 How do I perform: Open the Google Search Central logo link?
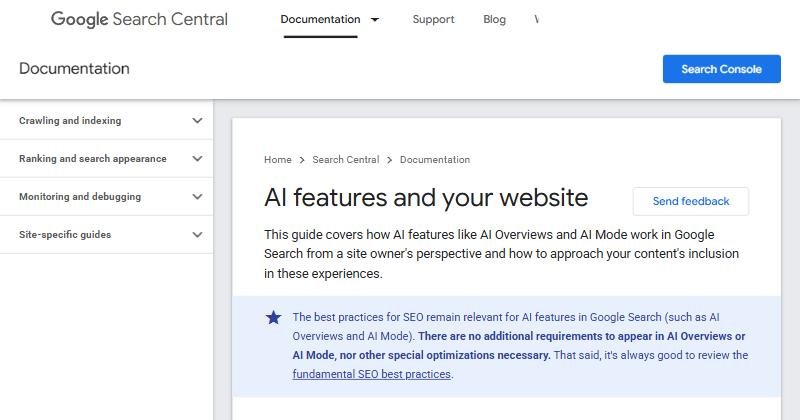[139, 19]
